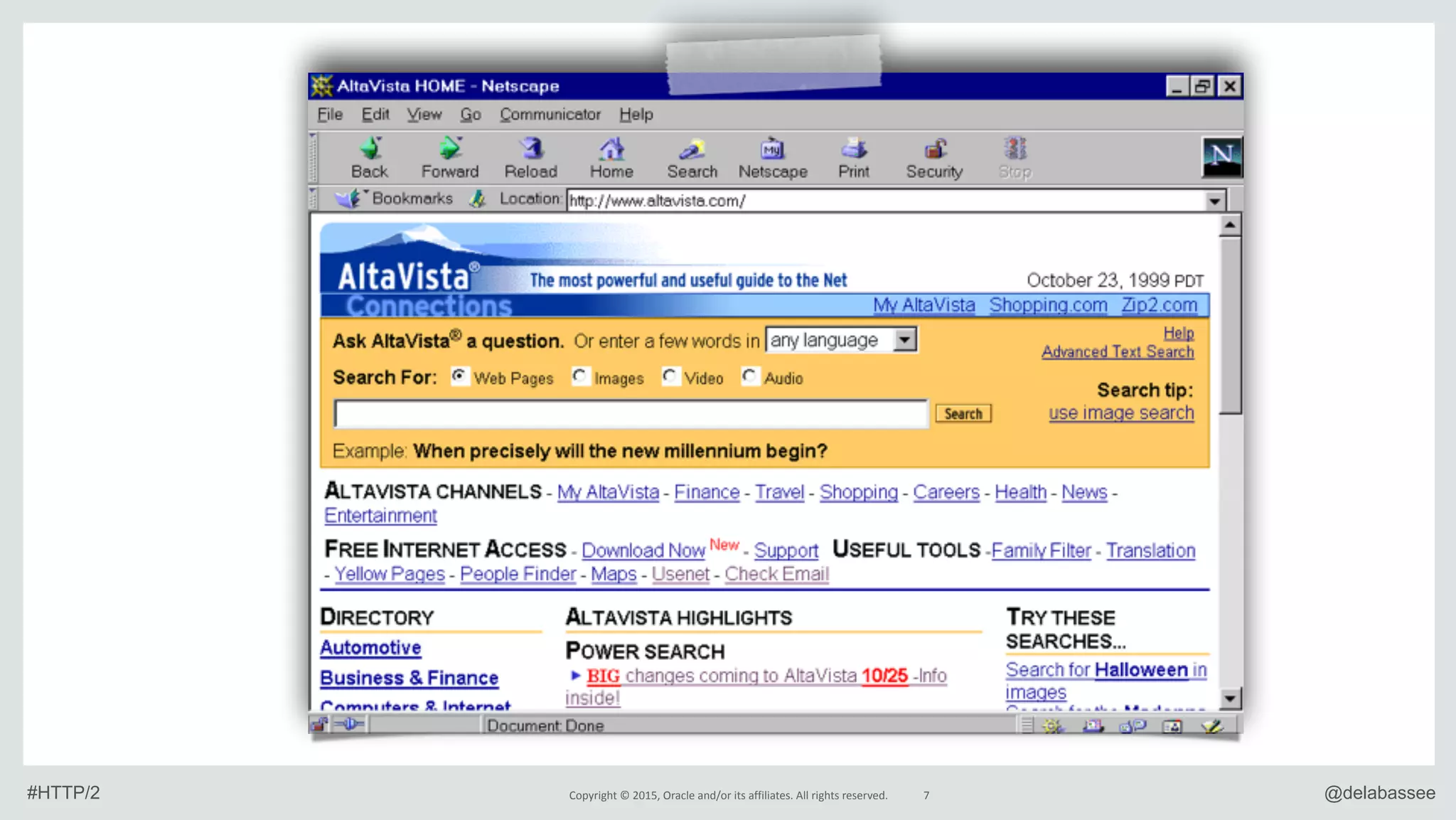
Task: Open the Finance channel link
Action: point(707,492)
